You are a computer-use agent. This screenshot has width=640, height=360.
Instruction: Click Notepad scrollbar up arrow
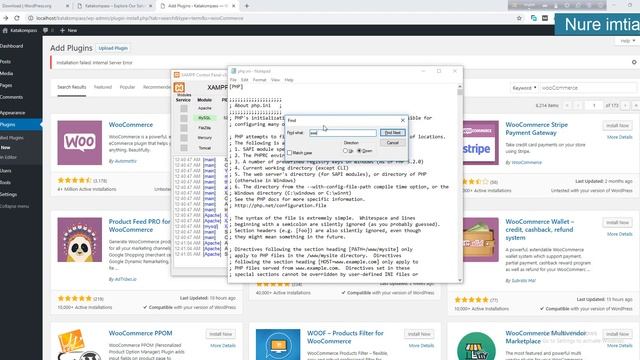click(460, 87)
